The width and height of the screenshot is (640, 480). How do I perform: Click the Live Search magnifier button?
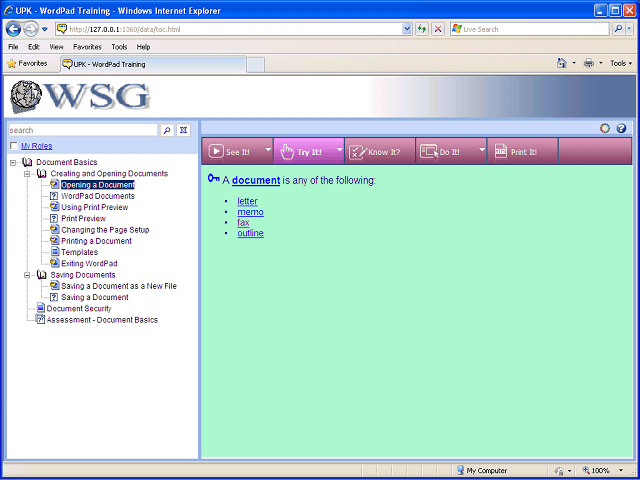pyautogui.click(x=619, y=29)
